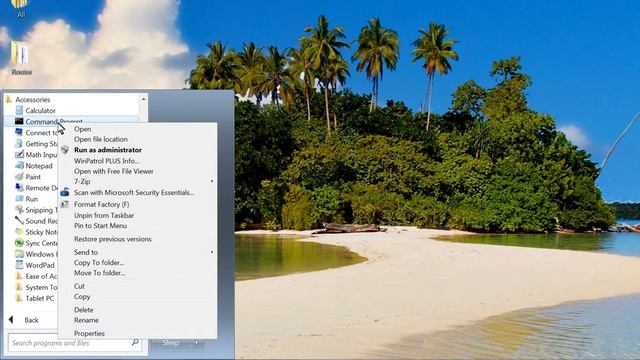
Task: Select Pin to Start Menu
Action: click(x=100, y=225)
